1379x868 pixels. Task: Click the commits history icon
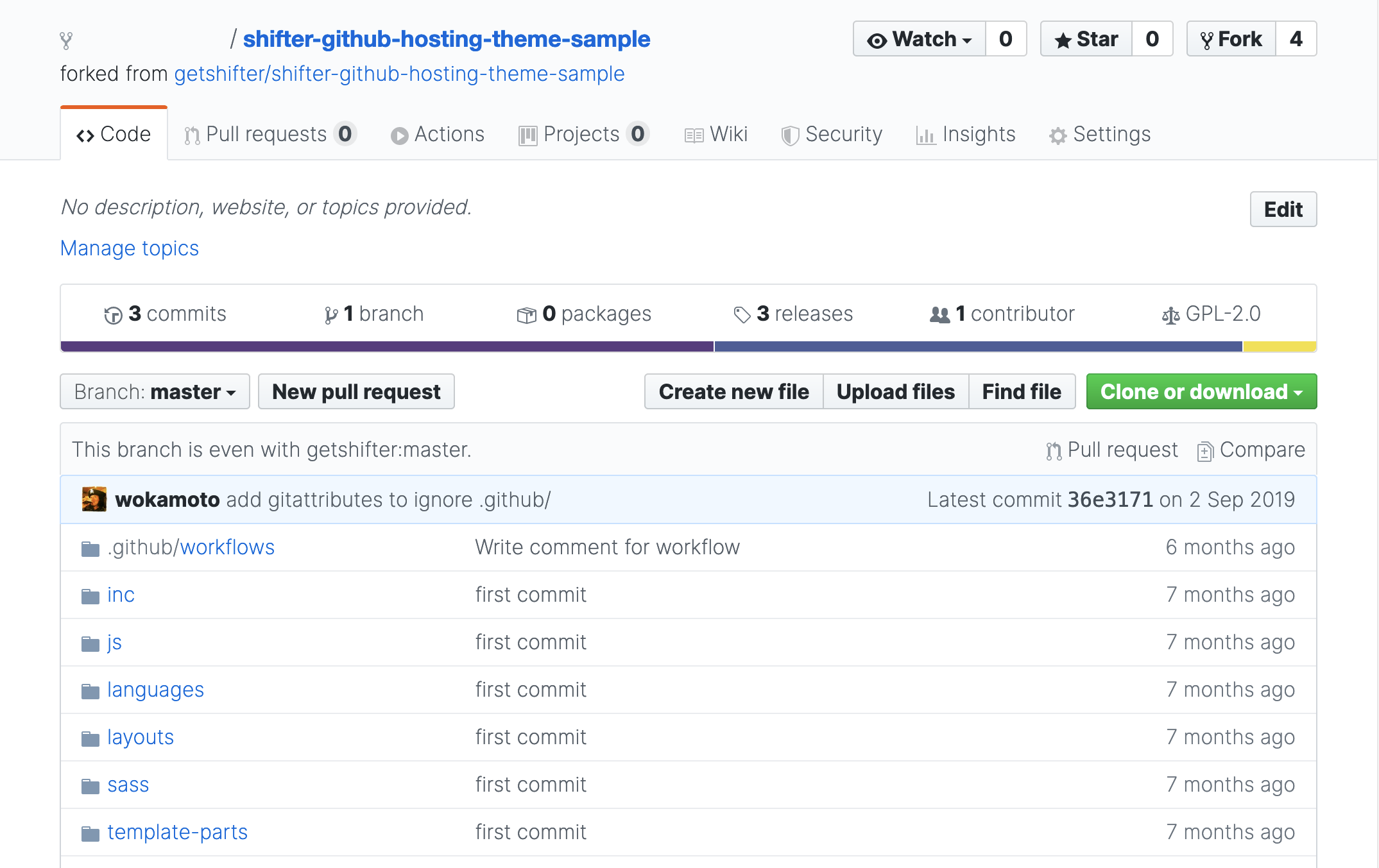(x=113, y=315)
